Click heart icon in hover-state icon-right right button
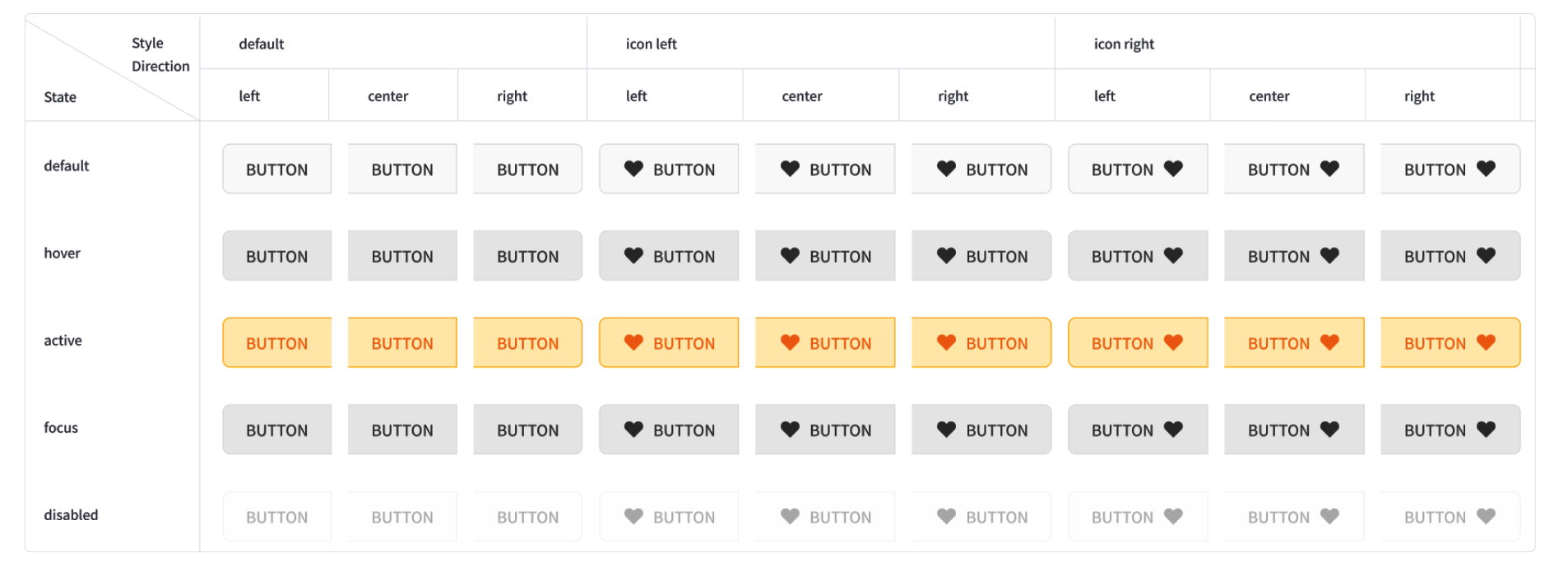 [1486, 256]
